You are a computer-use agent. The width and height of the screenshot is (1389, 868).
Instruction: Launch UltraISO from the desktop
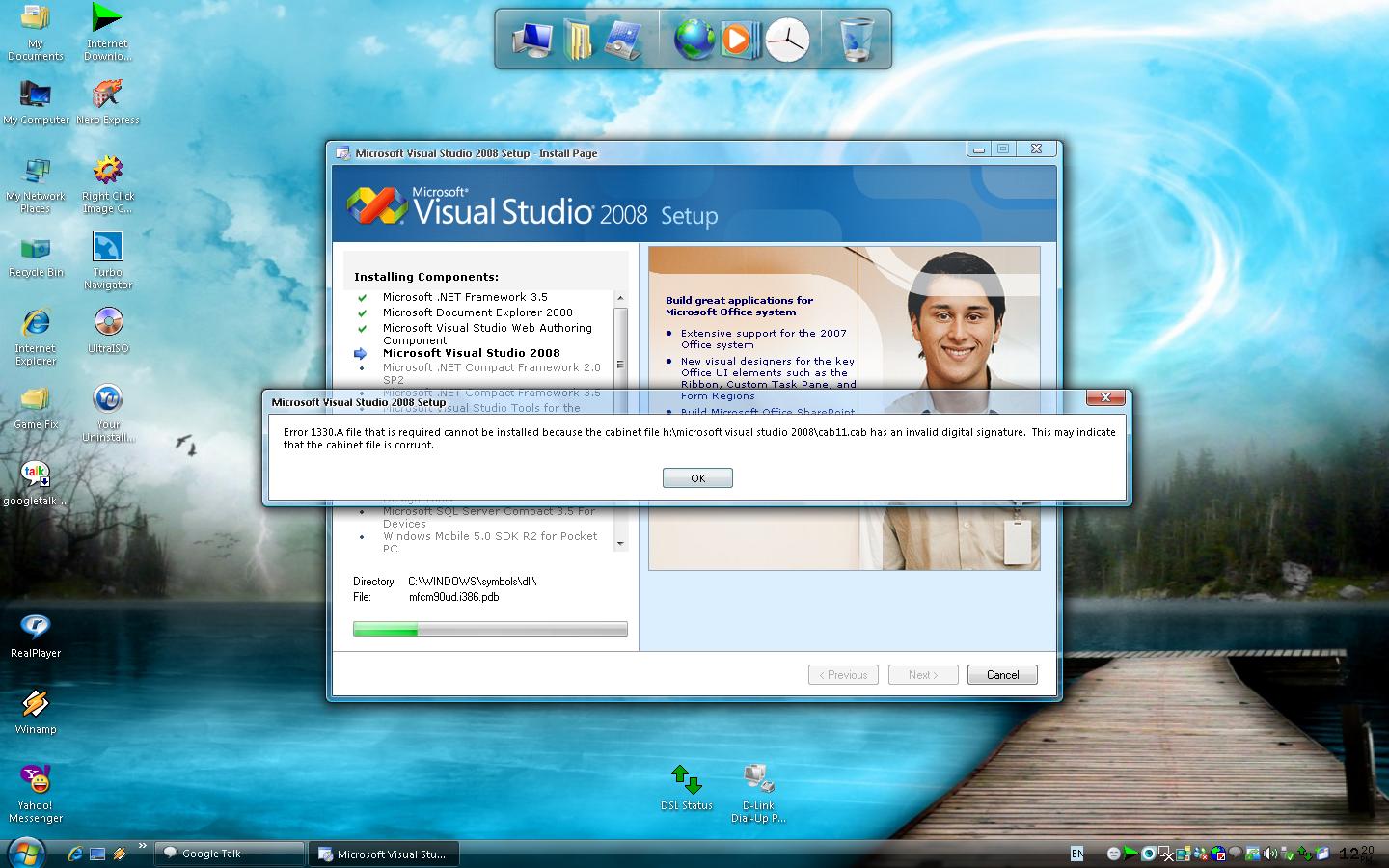pos(108,330)
